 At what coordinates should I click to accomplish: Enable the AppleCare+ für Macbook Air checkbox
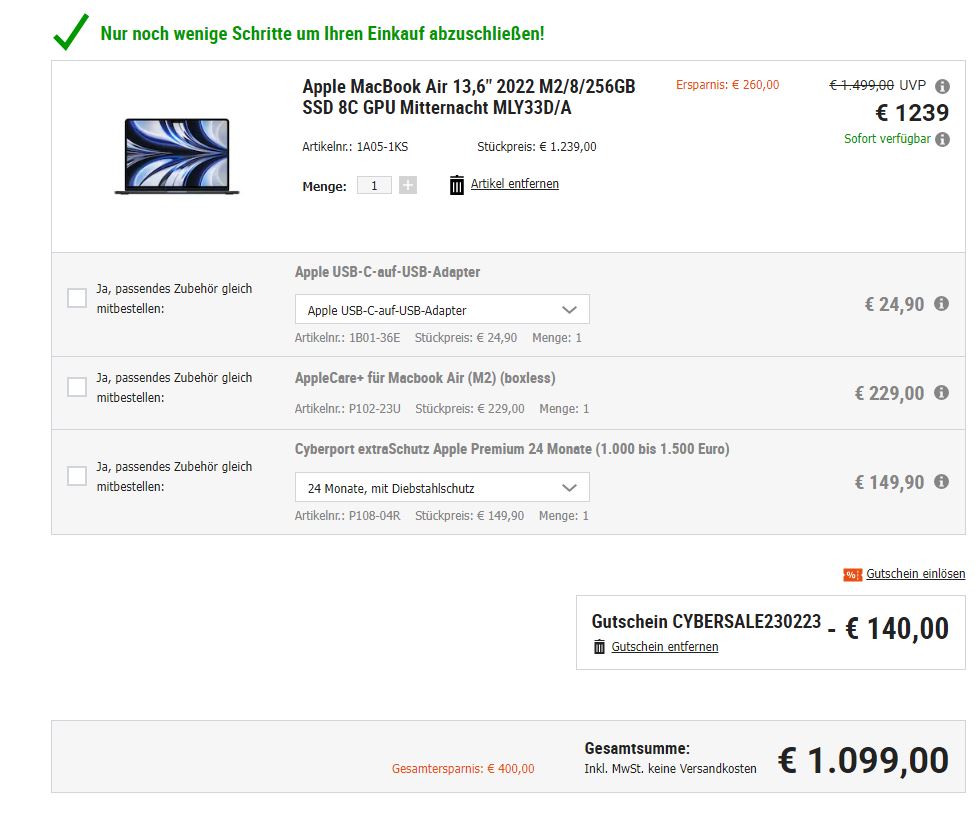[x=77, y=387]
